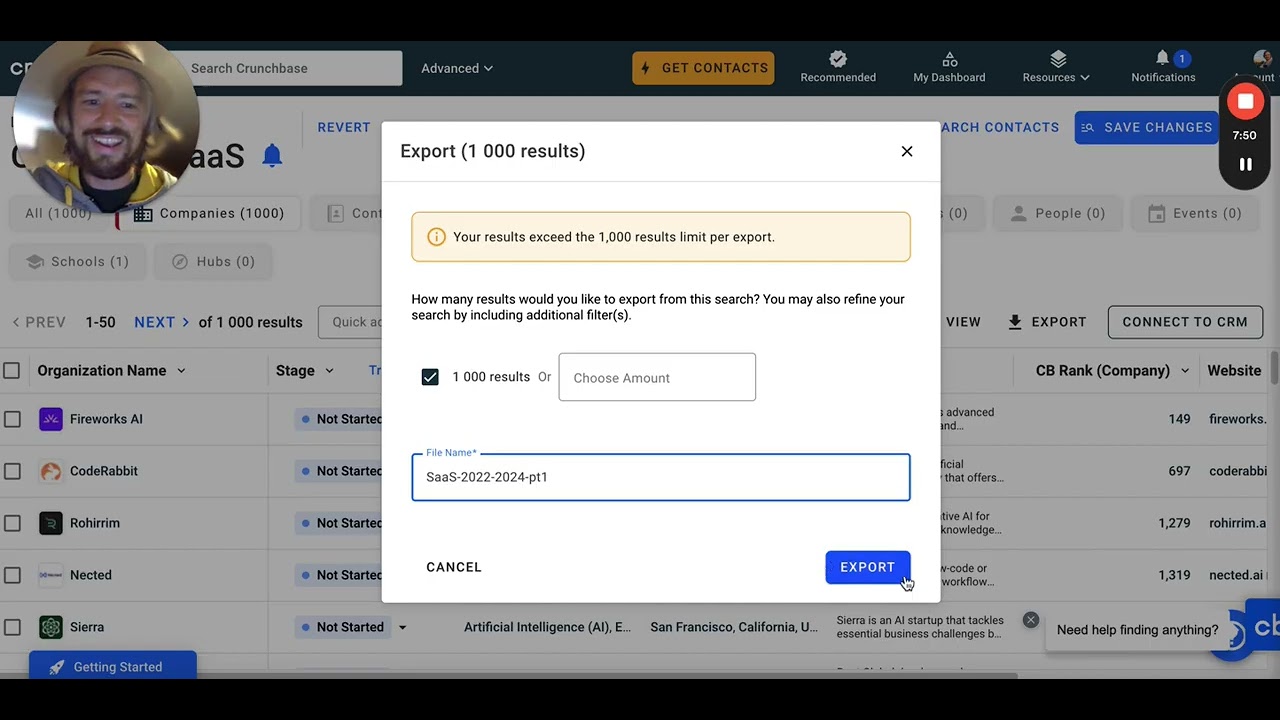
Task: Open the CodeRabbit organization link
Action: (x=104, y=471)
